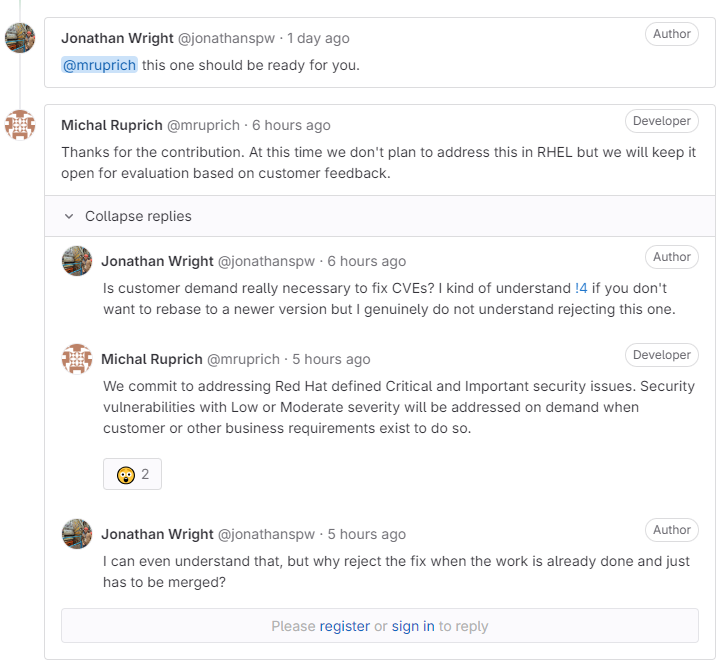Image resolution: width=728 pixels, height=668 pixels.
Task: Click Jonathan Wright's avatar on top comment
Action: 20,38
